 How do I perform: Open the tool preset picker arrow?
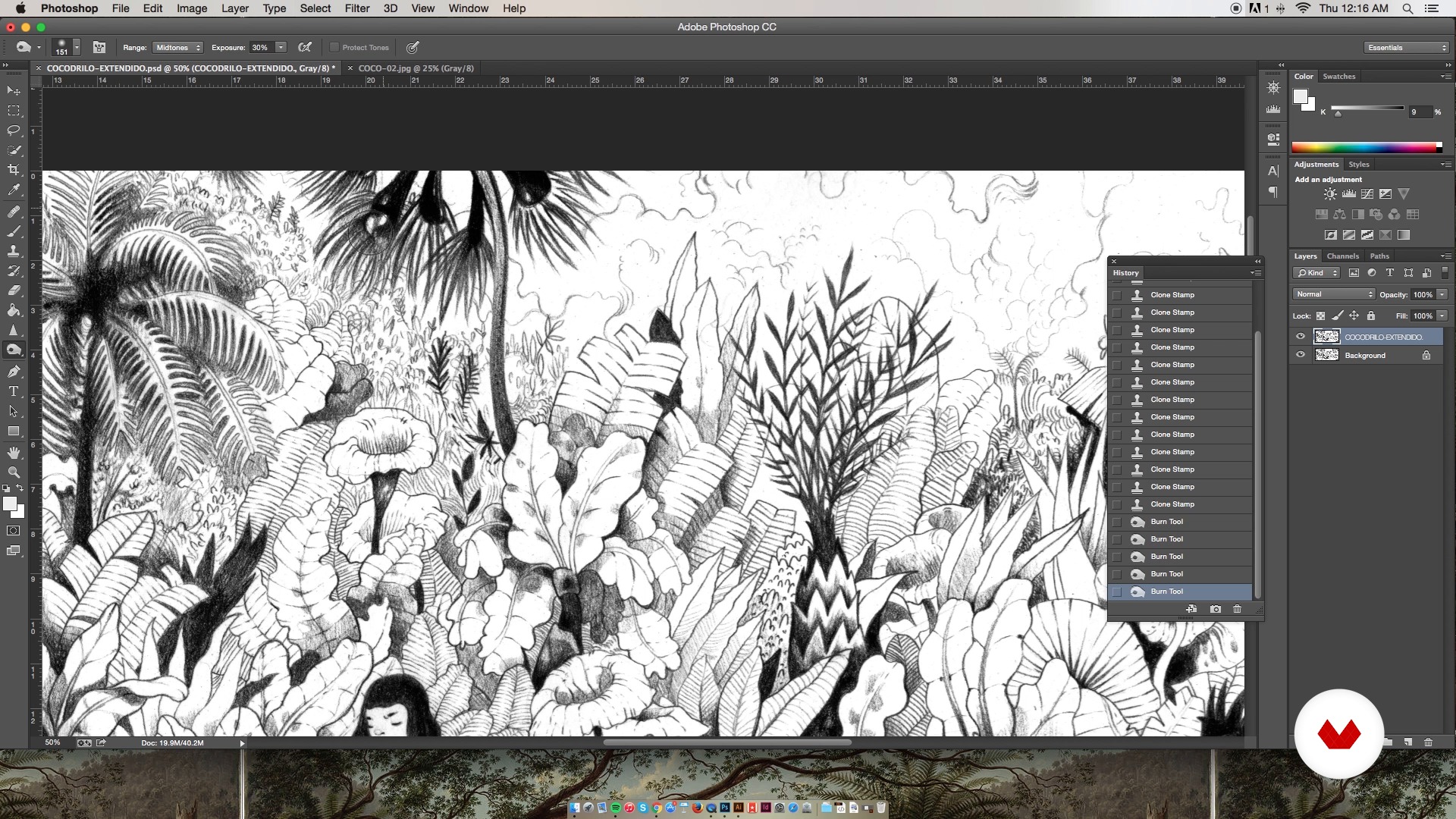39,47
